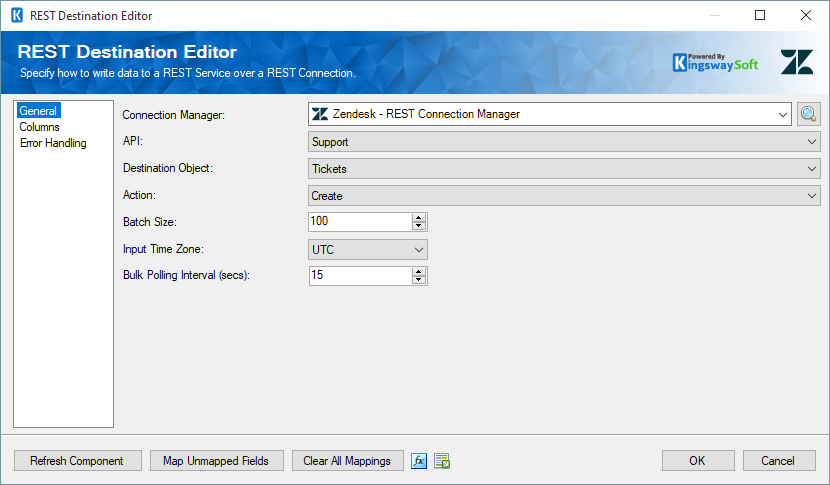
Task: Click the Refresh Component button
Action: point(77,461)
